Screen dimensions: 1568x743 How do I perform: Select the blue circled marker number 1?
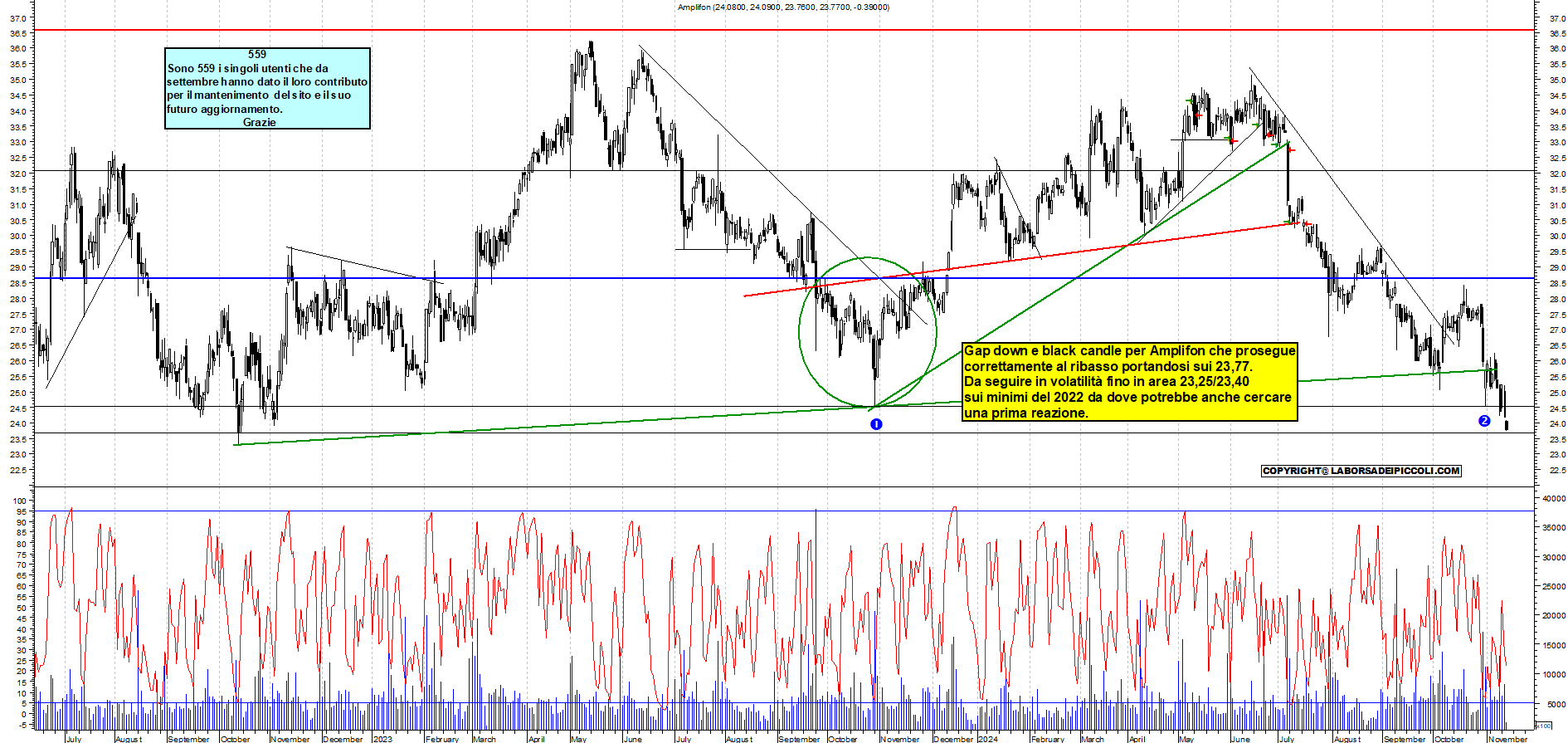tap(876, 424)
